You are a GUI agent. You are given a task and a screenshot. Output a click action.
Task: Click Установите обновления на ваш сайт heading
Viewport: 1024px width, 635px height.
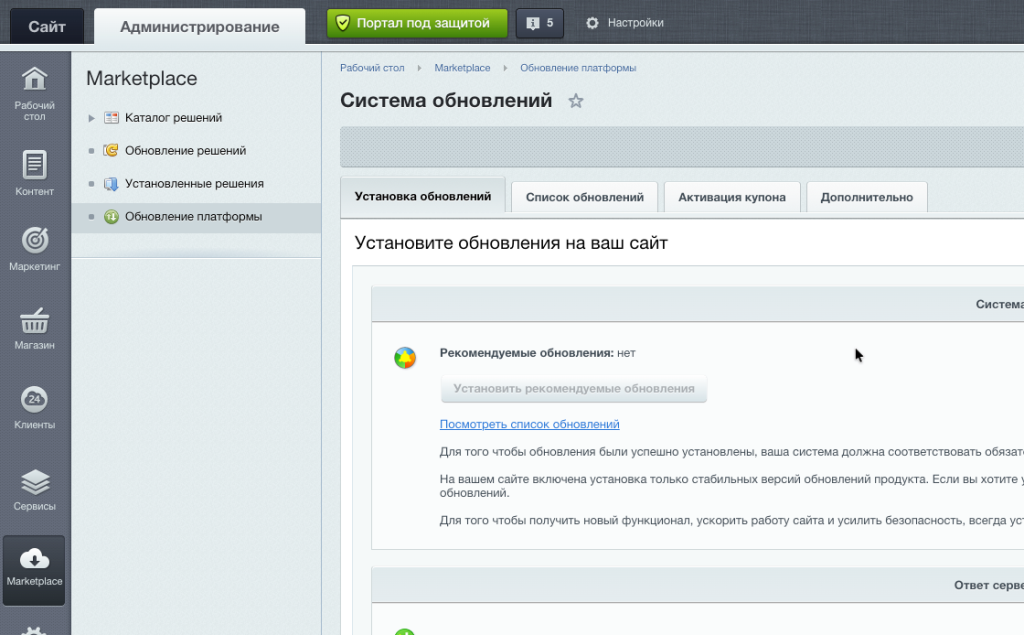pyautogui.click(x=511, y=243)
